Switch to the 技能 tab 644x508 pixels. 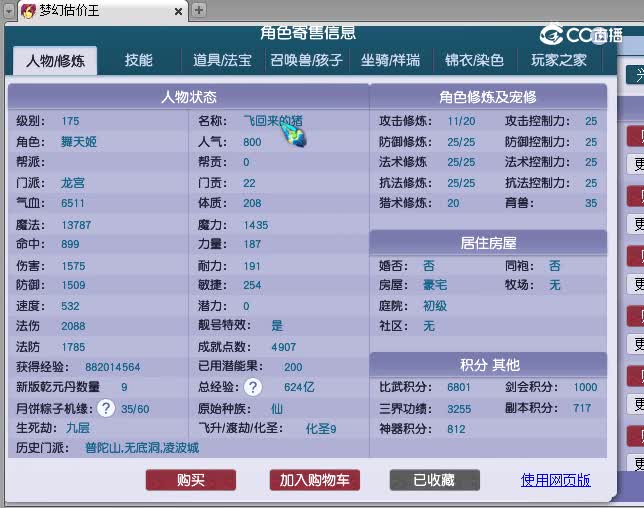point(139,60)
